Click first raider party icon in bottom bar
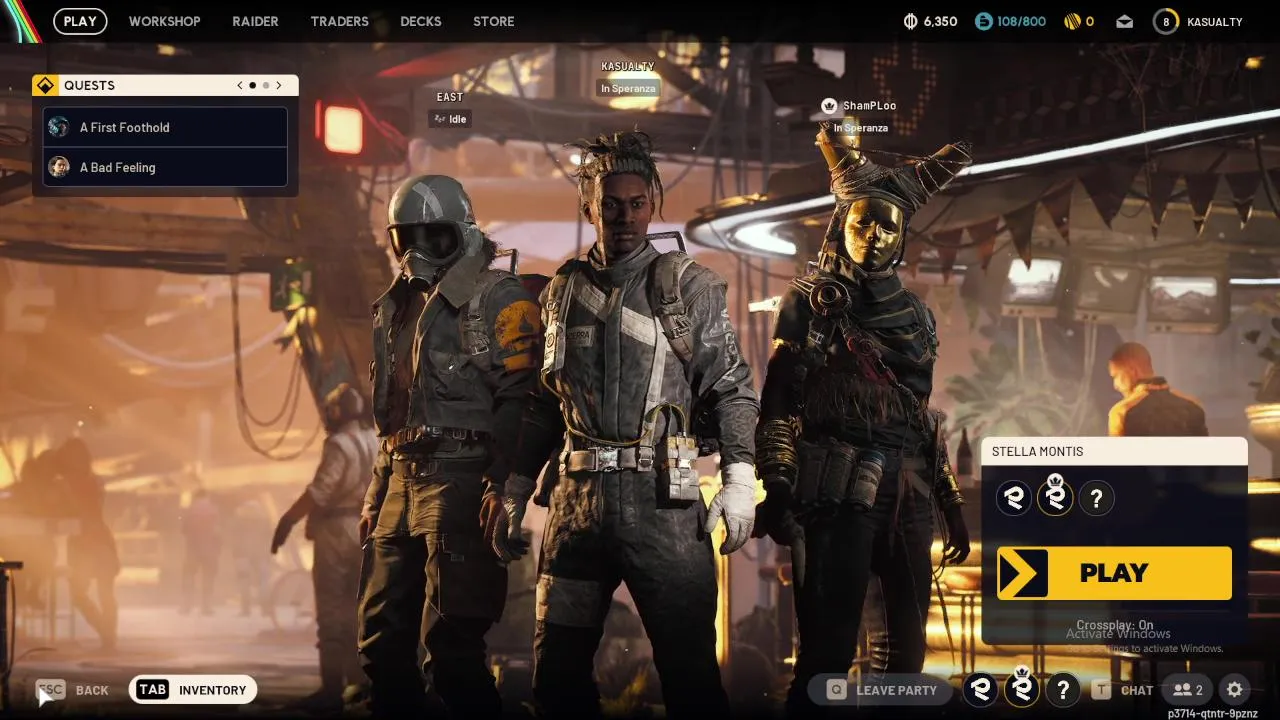This screenshot has height=720, width=1280. click(x=980, y=689)
